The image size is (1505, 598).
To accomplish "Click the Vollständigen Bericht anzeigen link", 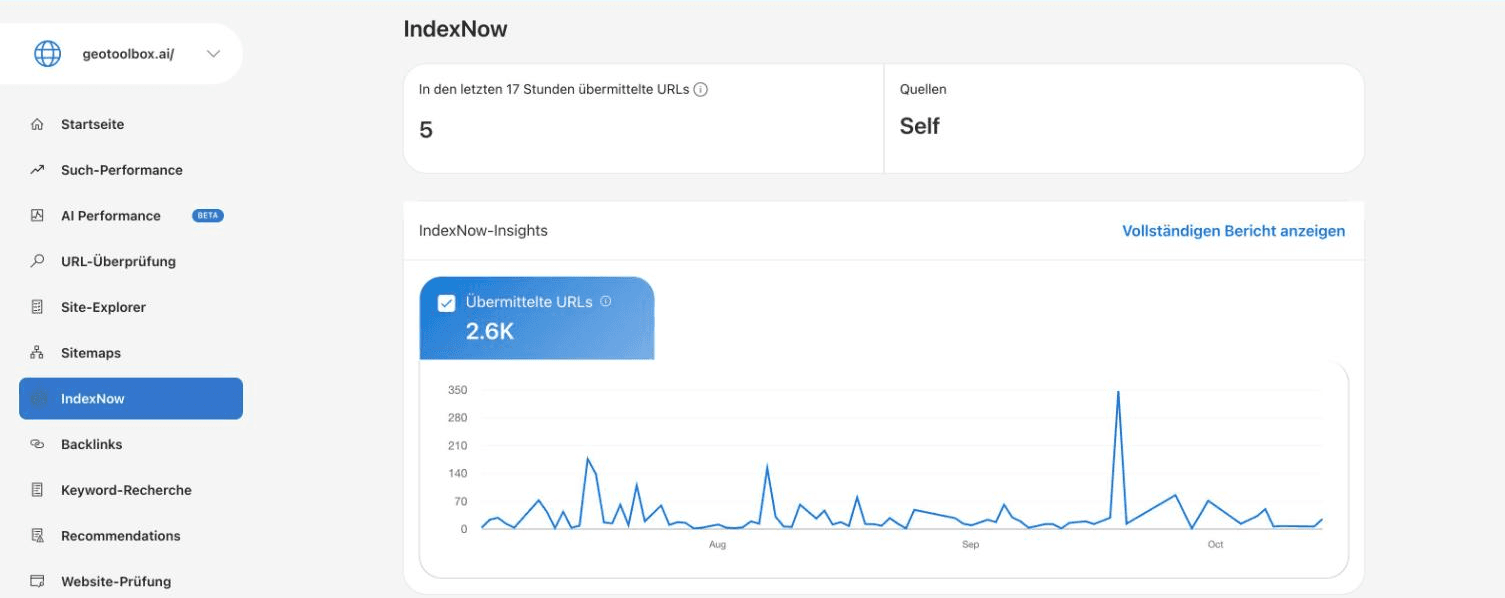I will click(x=1233, y=231).
